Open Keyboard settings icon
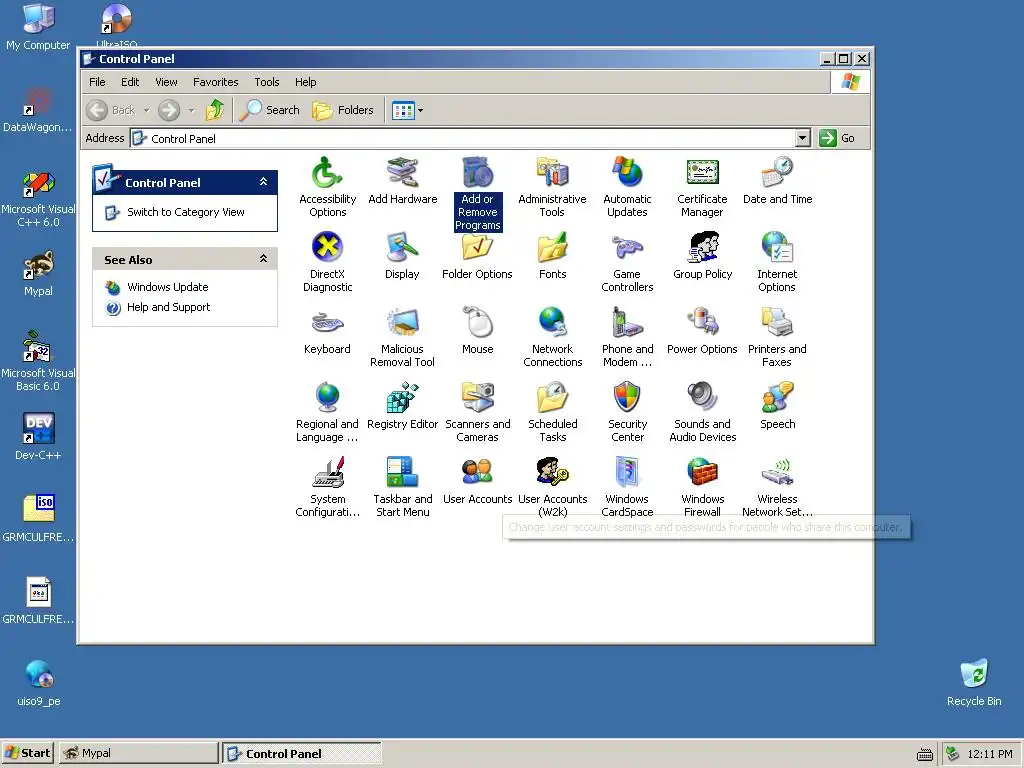The image size is (1024, 768). pyautogui.click(x=327, y=331)
